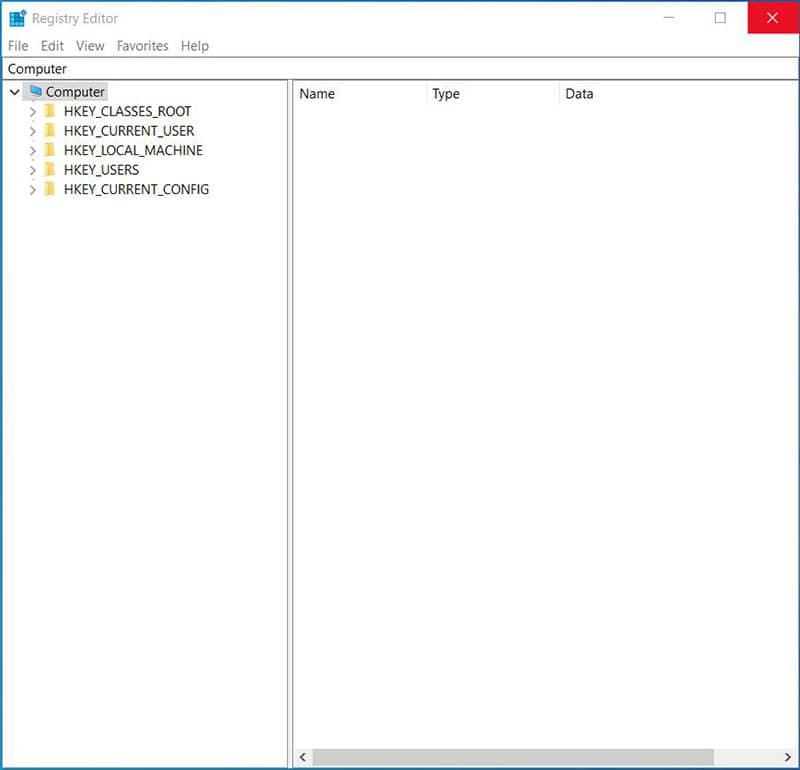The width and height of the screenshot is (800, 770).
Task: Collapse the Computer root node
Action: 14,92
